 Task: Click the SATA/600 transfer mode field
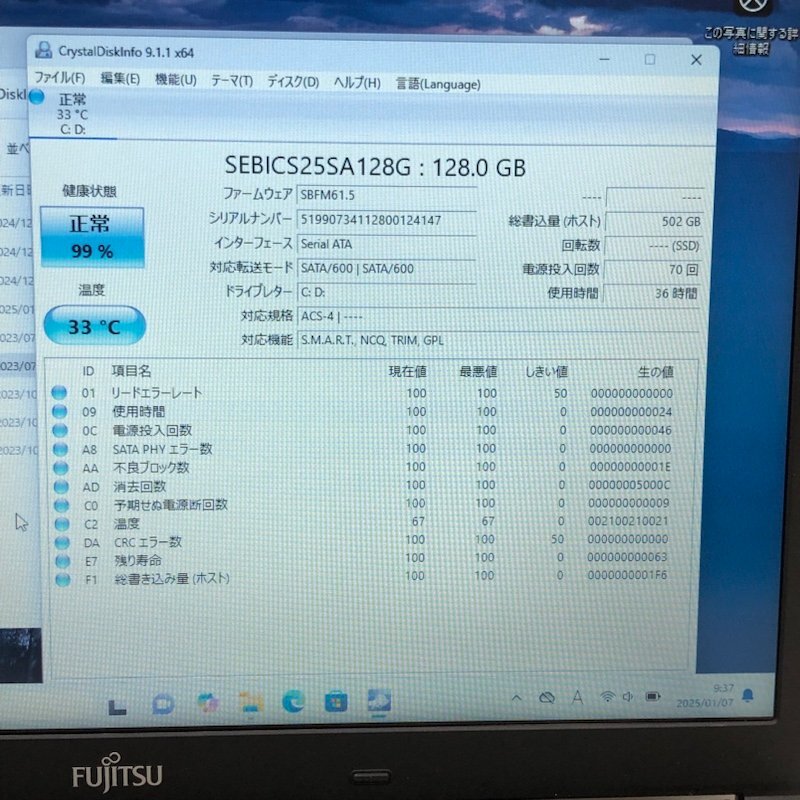[386, 268]
